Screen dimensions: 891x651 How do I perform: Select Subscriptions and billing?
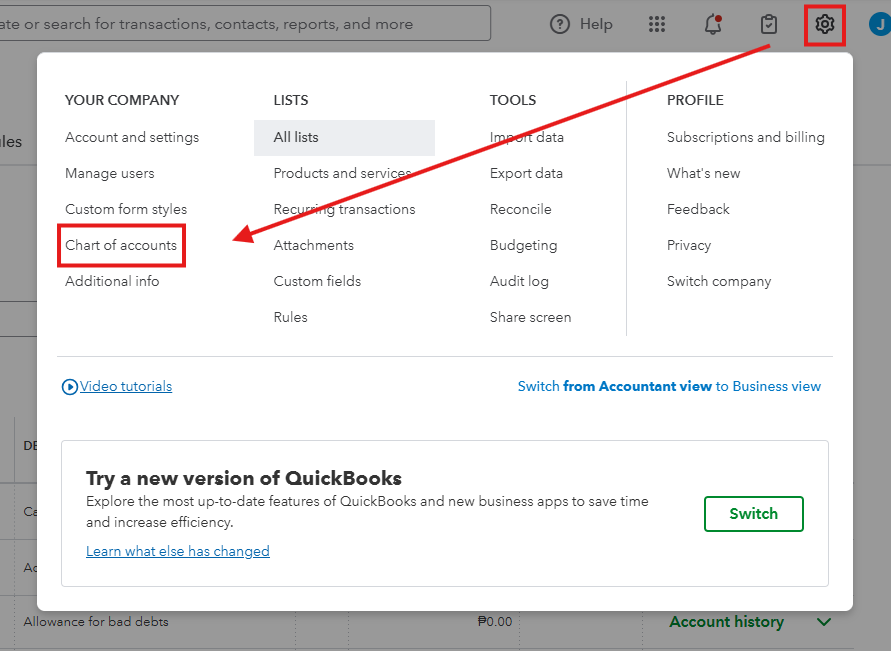pyautogui.click(x=746, y=137)
